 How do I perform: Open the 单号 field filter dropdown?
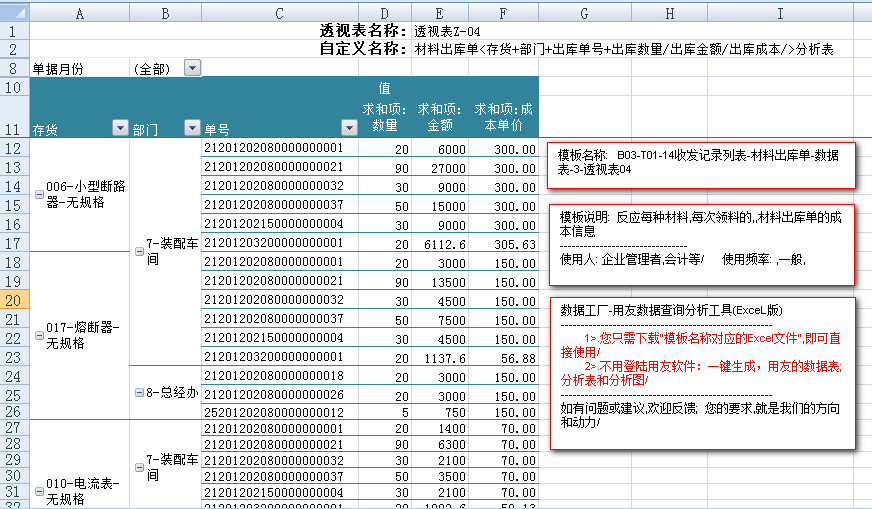click(x=349, y=128)
